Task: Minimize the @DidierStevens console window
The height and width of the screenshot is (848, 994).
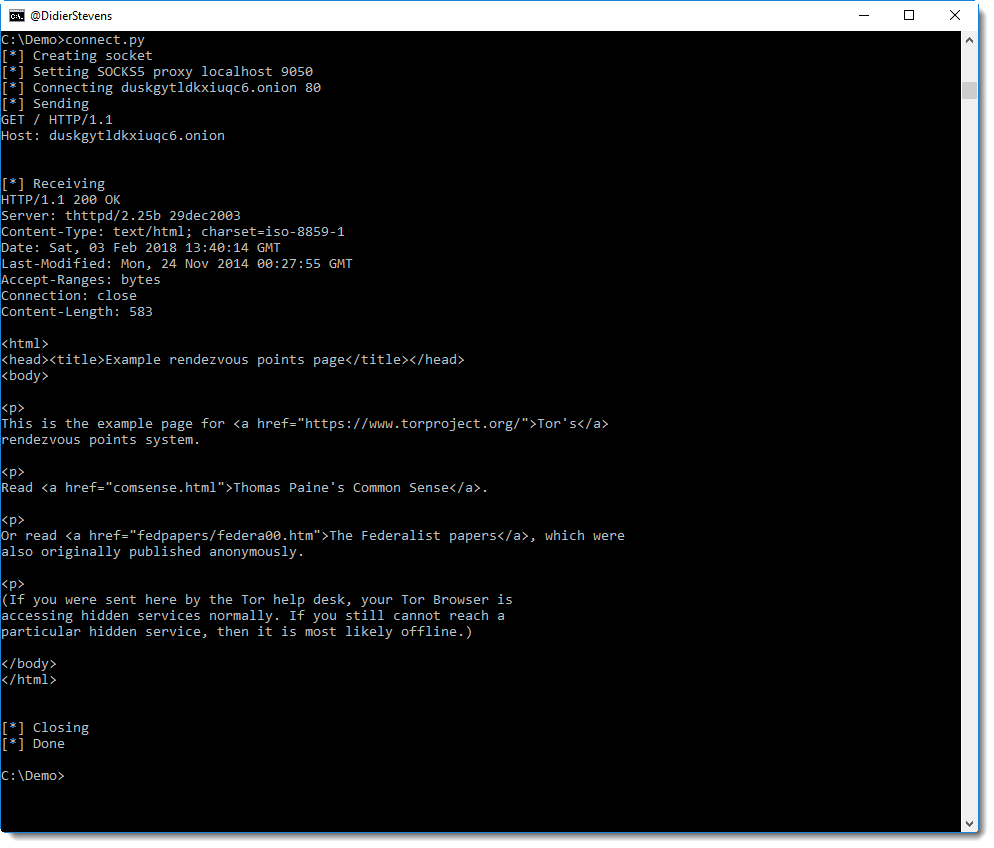Action: point(862,15)
